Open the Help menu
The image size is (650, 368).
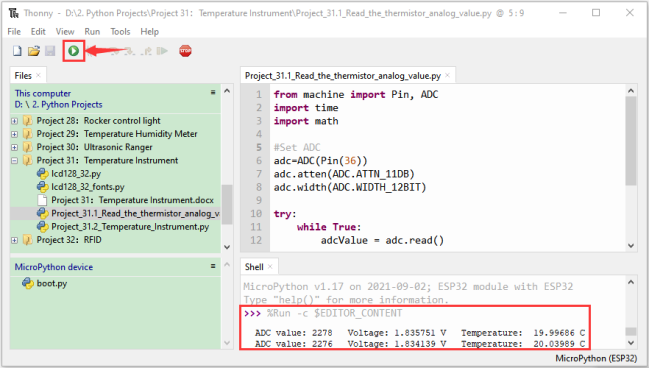pyautogui.click(x=149, y=31)
